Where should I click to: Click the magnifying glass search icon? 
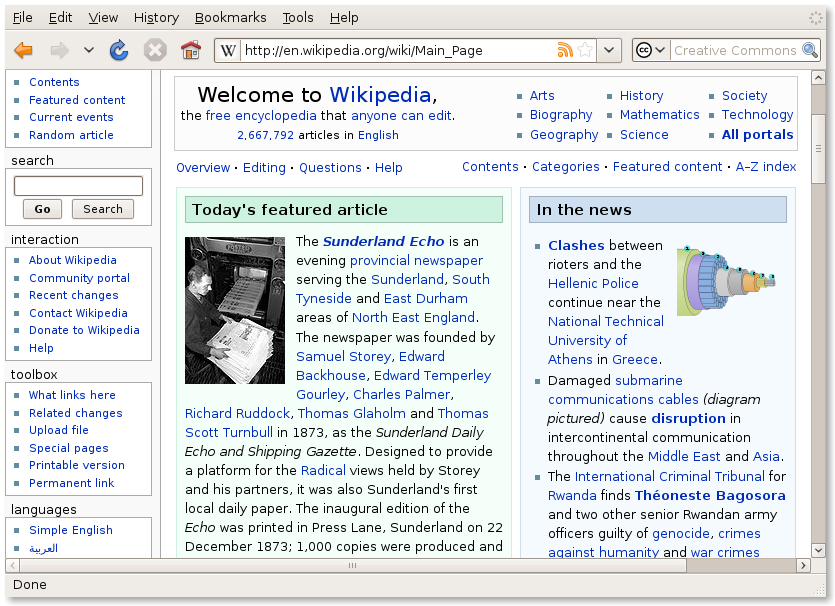810,50
